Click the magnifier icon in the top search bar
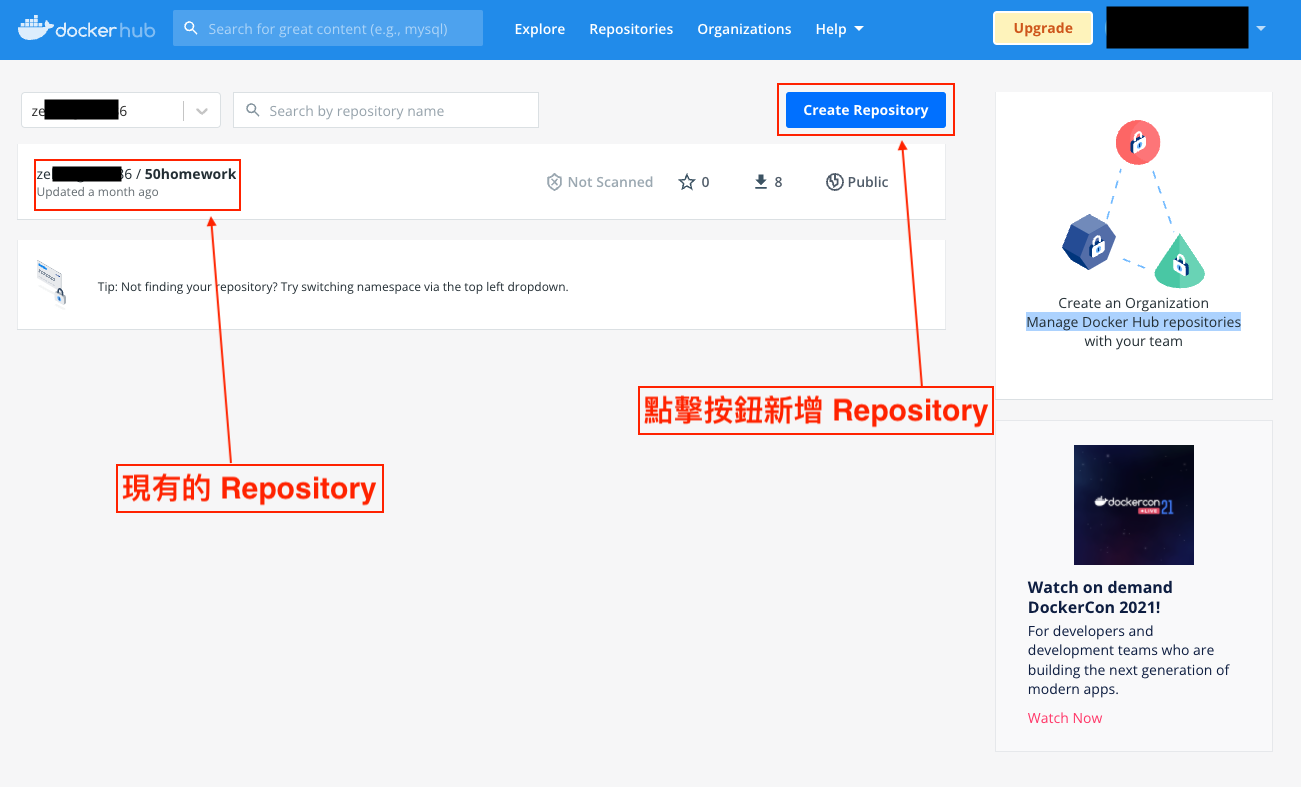This screenshot has height=787, width=1301. (191, 28)
